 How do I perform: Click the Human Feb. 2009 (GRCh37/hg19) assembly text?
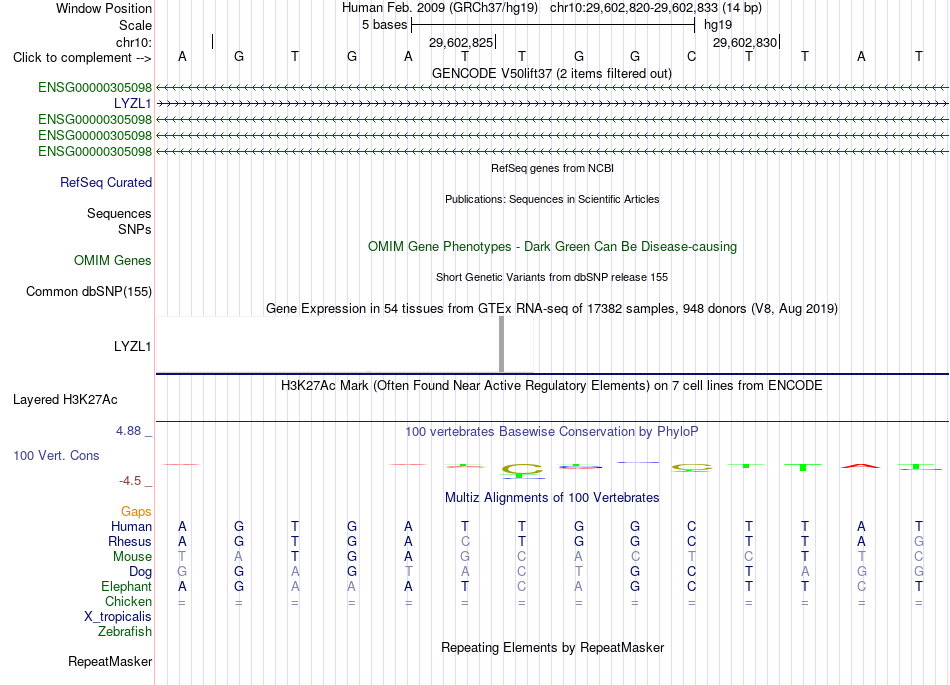tap(440, 8)
